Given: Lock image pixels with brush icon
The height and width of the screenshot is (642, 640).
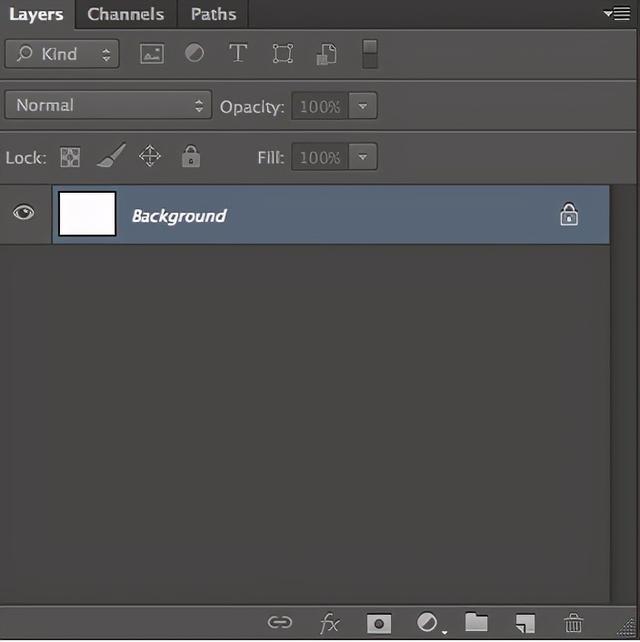Looking at the screenshot, I should click(111, 156).
